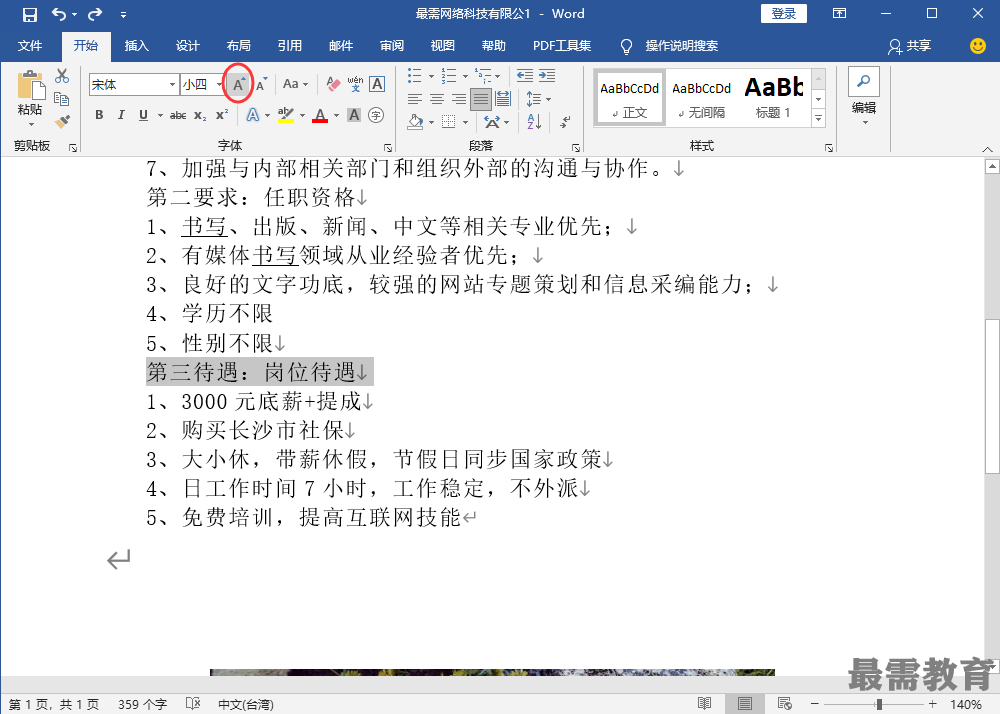Toggle Print Layout view in status bar

[x=744, y=704]
